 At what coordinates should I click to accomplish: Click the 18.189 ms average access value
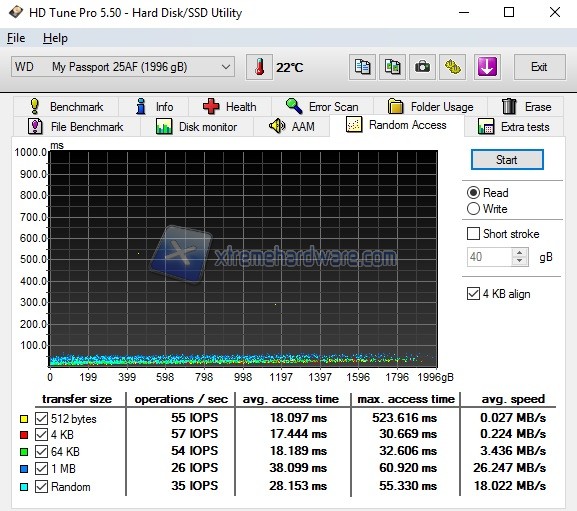pos(298,451)
